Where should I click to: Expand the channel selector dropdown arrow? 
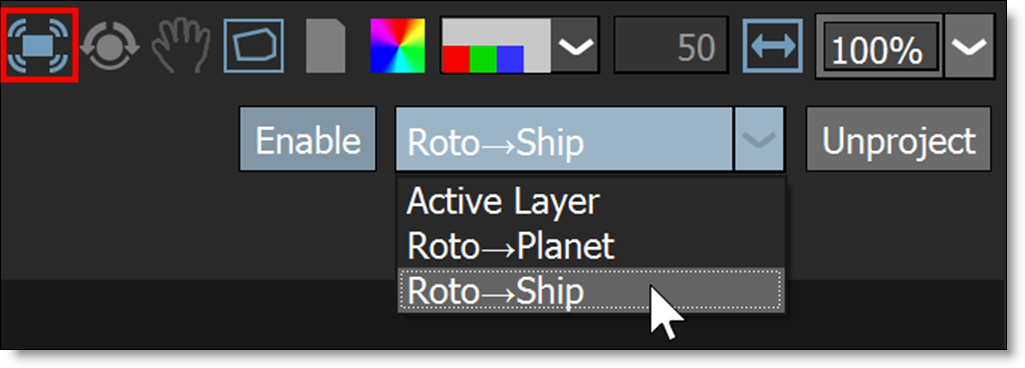coord(576,45)
